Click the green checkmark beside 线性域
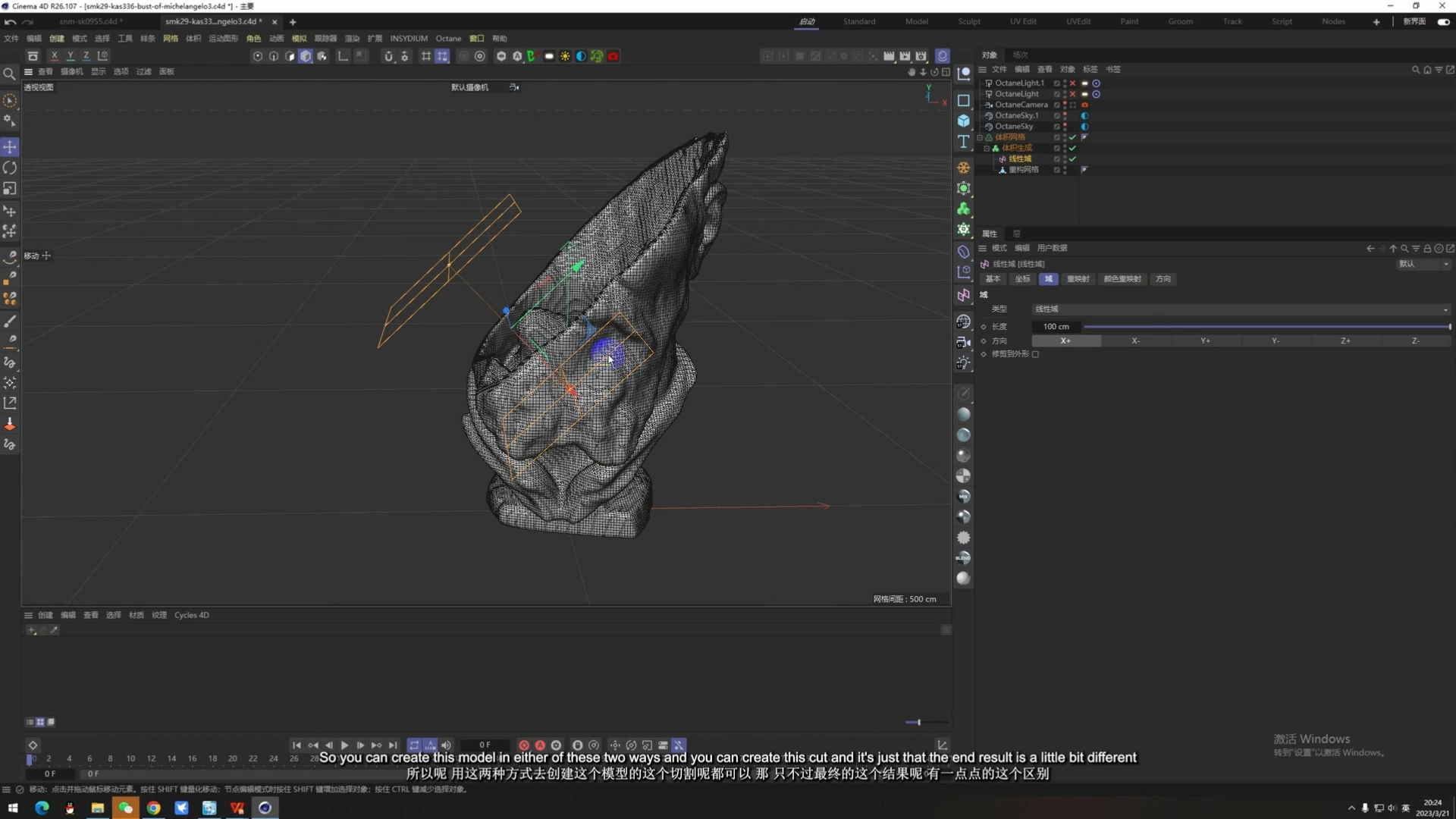The width and height of the screenshot is (1456, 819). 1072,158
